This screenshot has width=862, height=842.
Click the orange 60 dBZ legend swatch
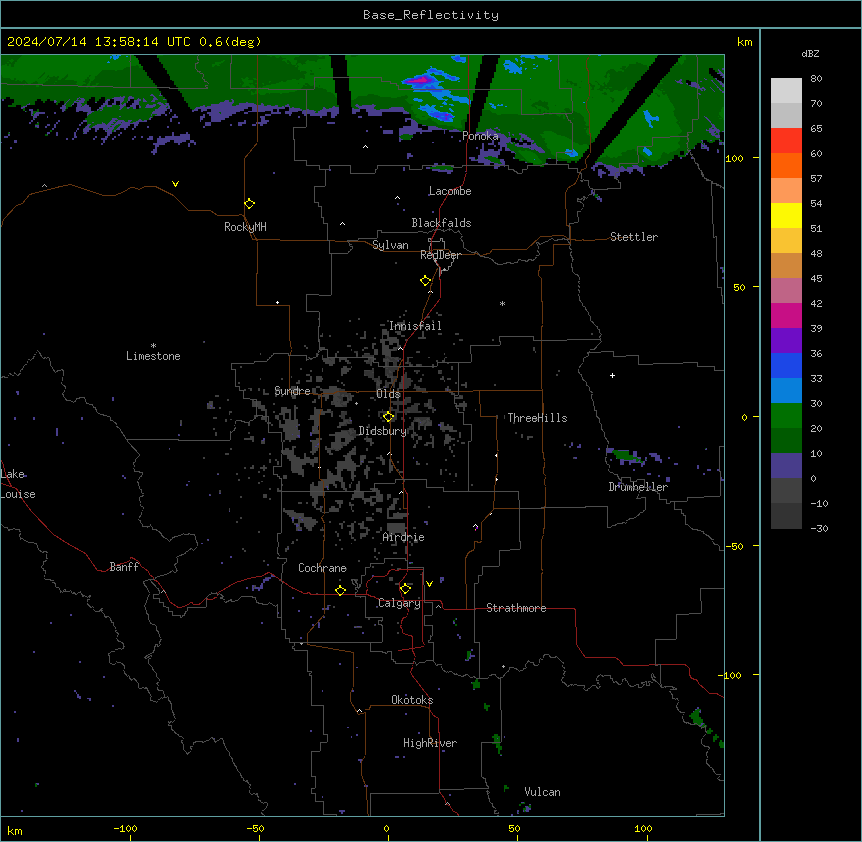tap(786, 165)
